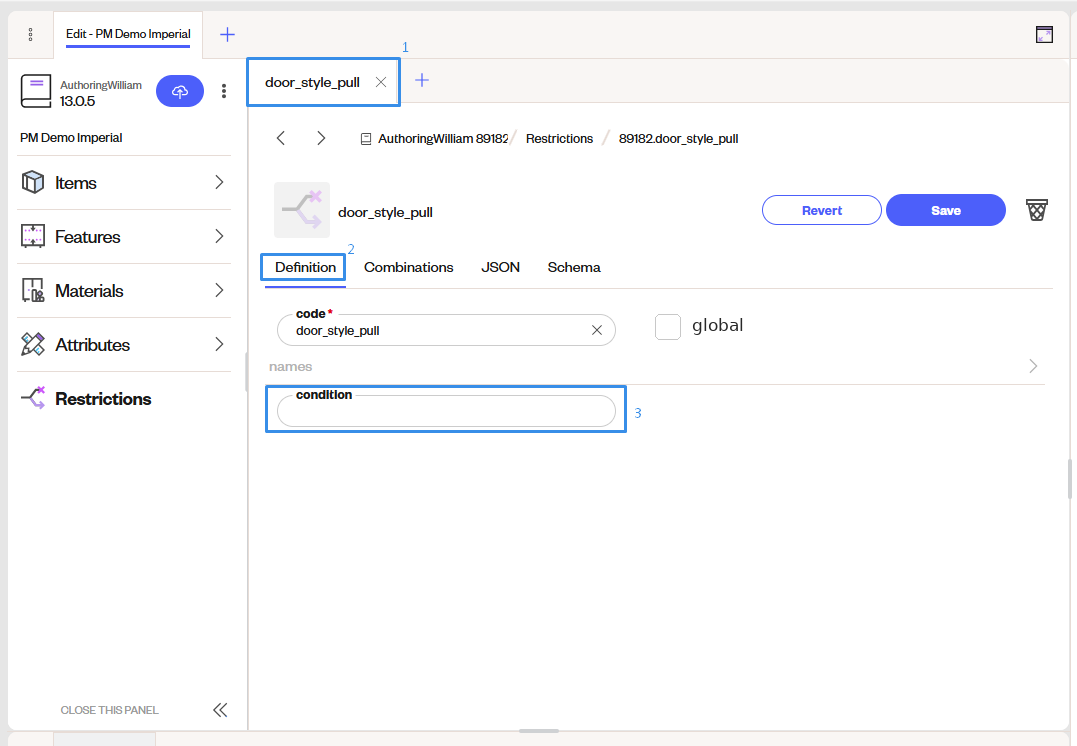Click the Restrictions branching icon in sidebar
Image resolution: width=1077 pixels, height=746 pixels.
point(33,398)
